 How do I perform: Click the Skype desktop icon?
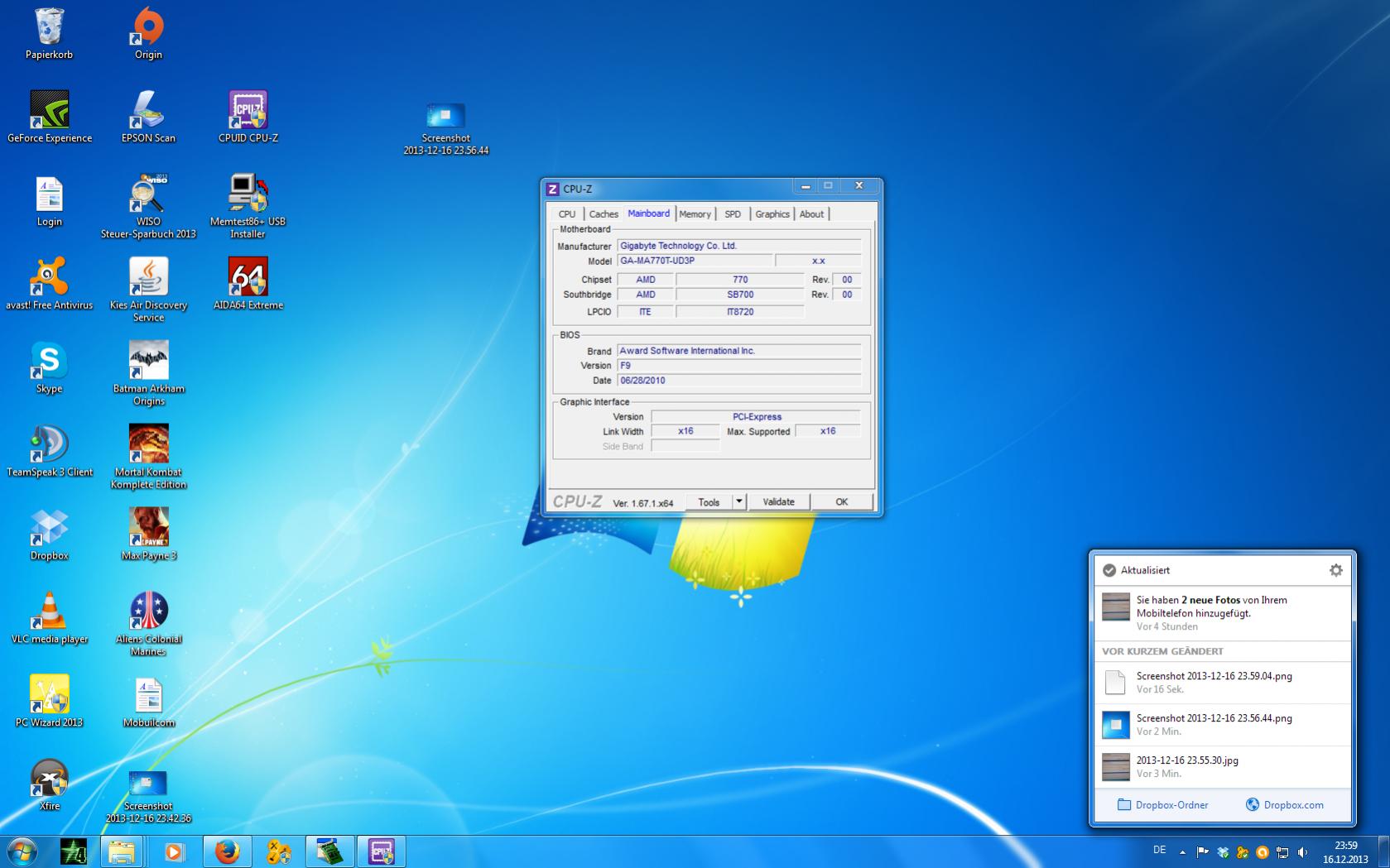(49, 367)
